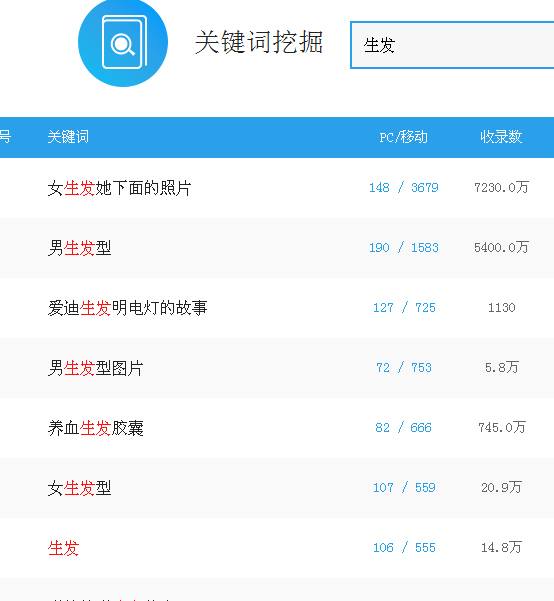Open keyword 男生发型图片
The width and height of the screenshot is (554, 601).
point(95,368)
